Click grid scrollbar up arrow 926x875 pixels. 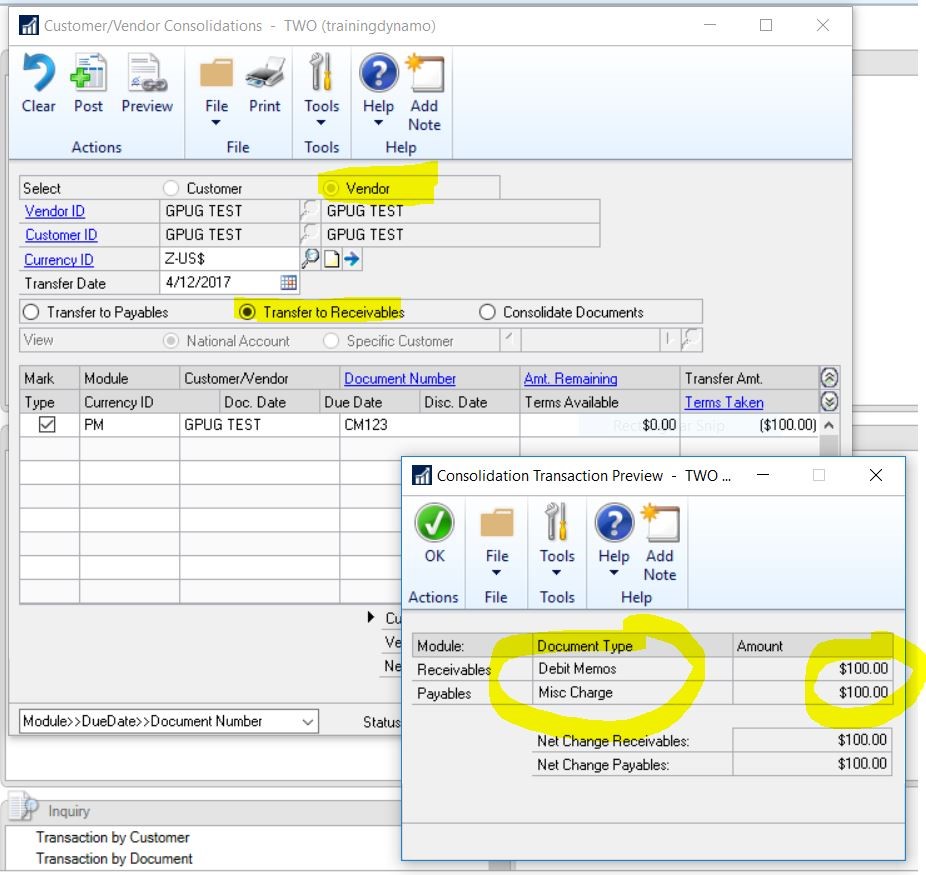[x=829, y=425]
